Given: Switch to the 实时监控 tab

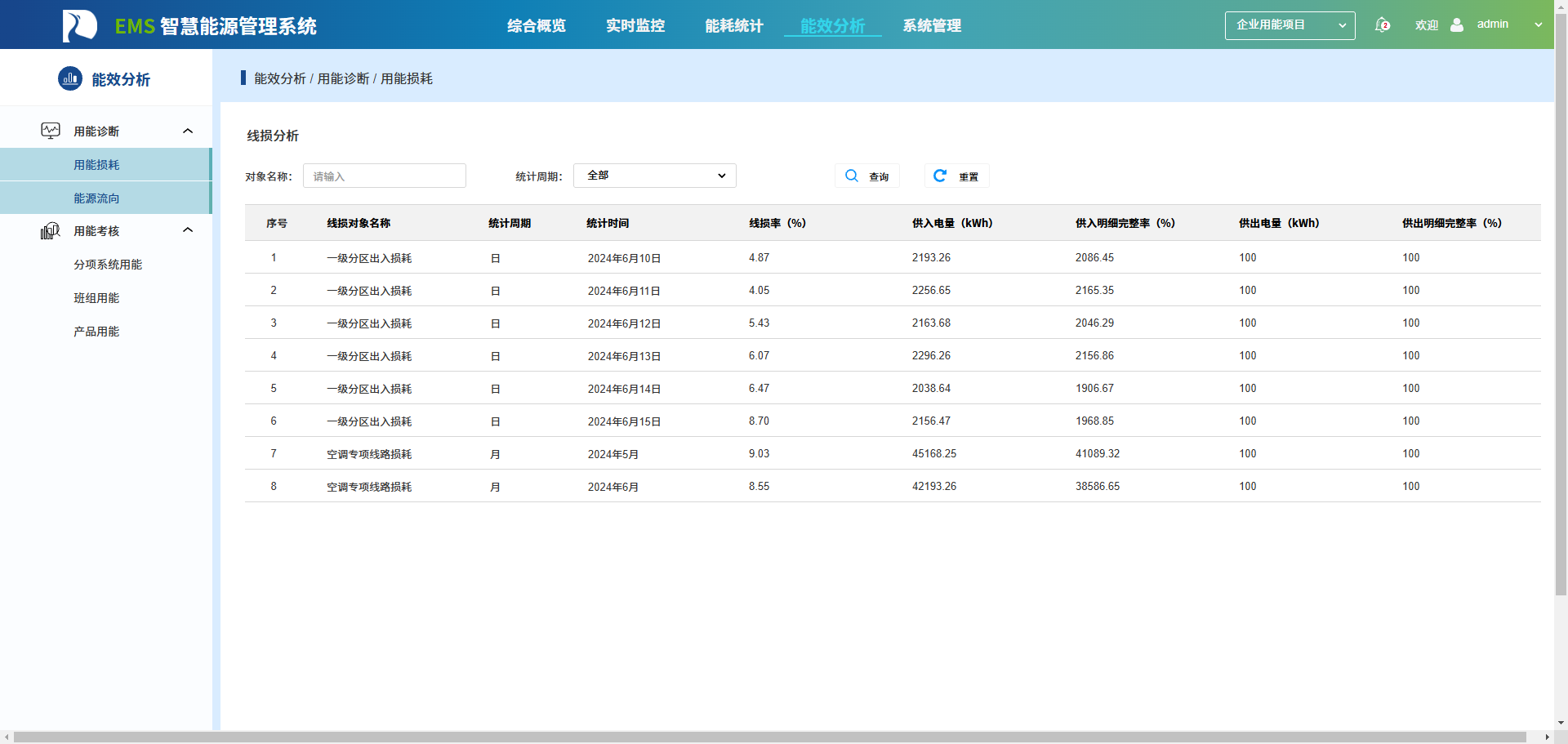Looking at the screenshot, I should click(635, 25).
